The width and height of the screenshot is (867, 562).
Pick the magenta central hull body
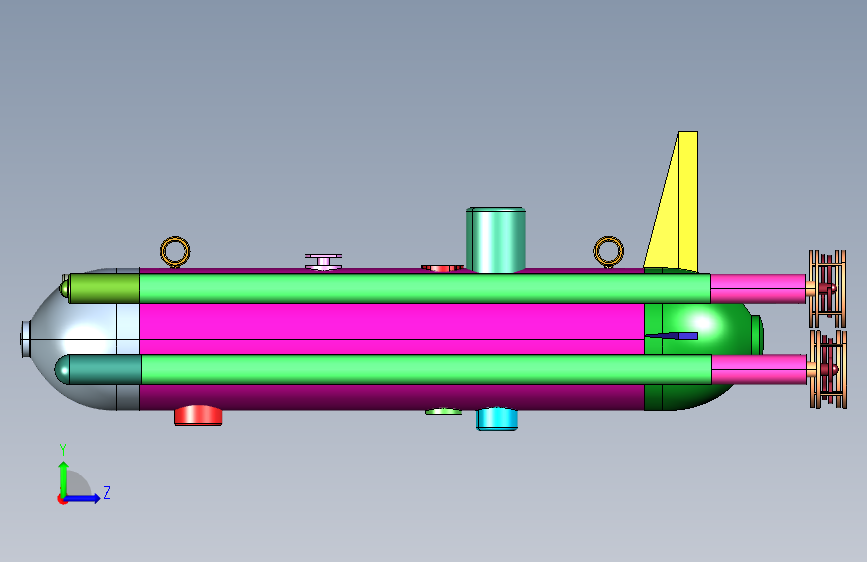(391, 329)
